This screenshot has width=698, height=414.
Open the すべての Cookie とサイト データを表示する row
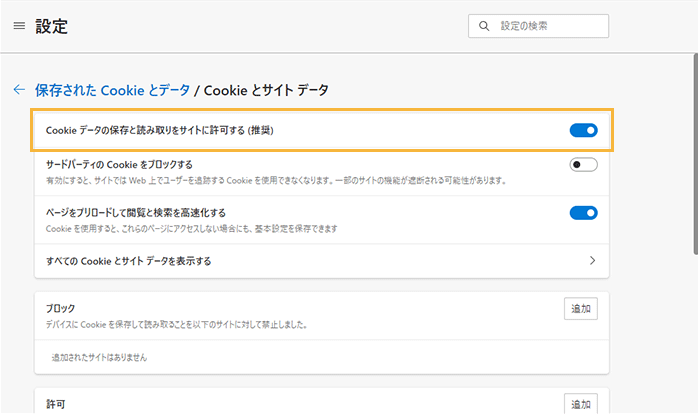click(x=300, y=261)
